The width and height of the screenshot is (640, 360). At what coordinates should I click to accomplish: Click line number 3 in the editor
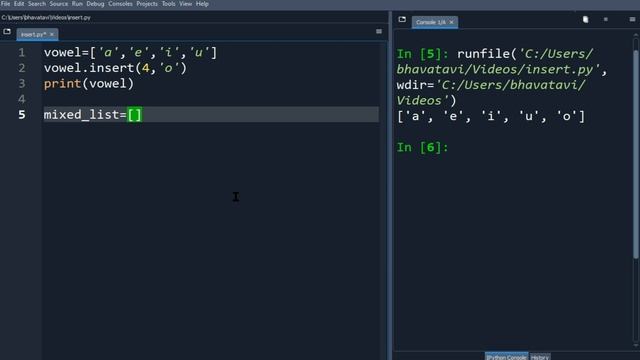22,84
